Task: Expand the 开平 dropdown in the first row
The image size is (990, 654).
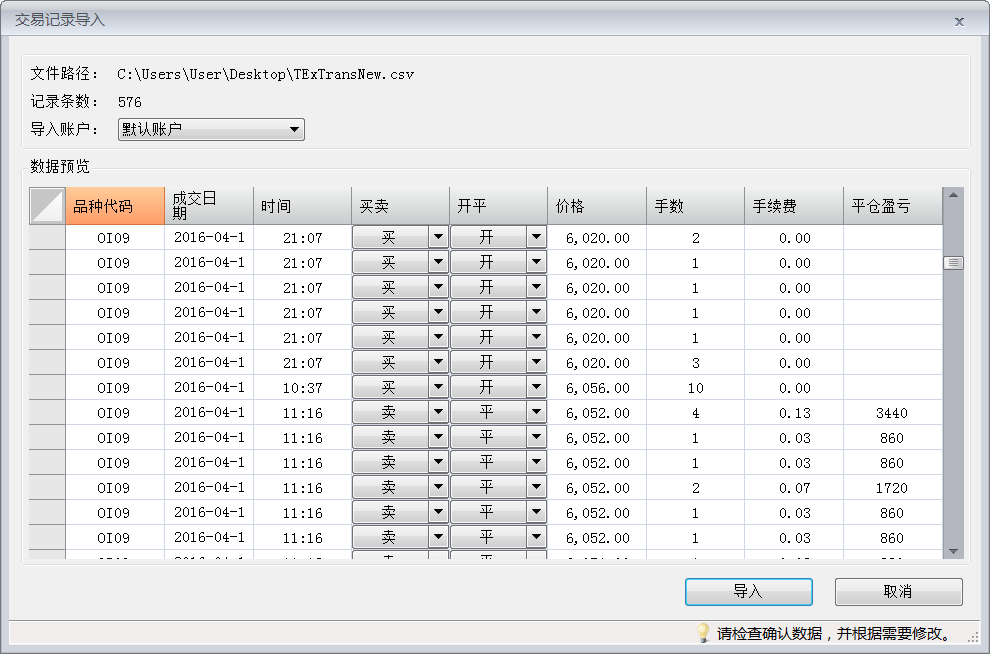Action: [537, 238]
